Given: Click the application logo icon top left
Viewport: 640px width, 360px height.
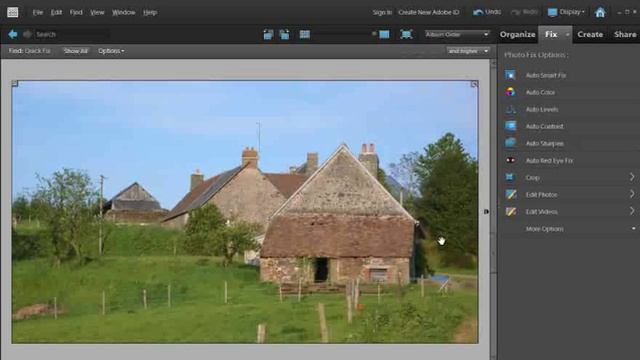Looking at the screenshot, I should coord(13,12).
